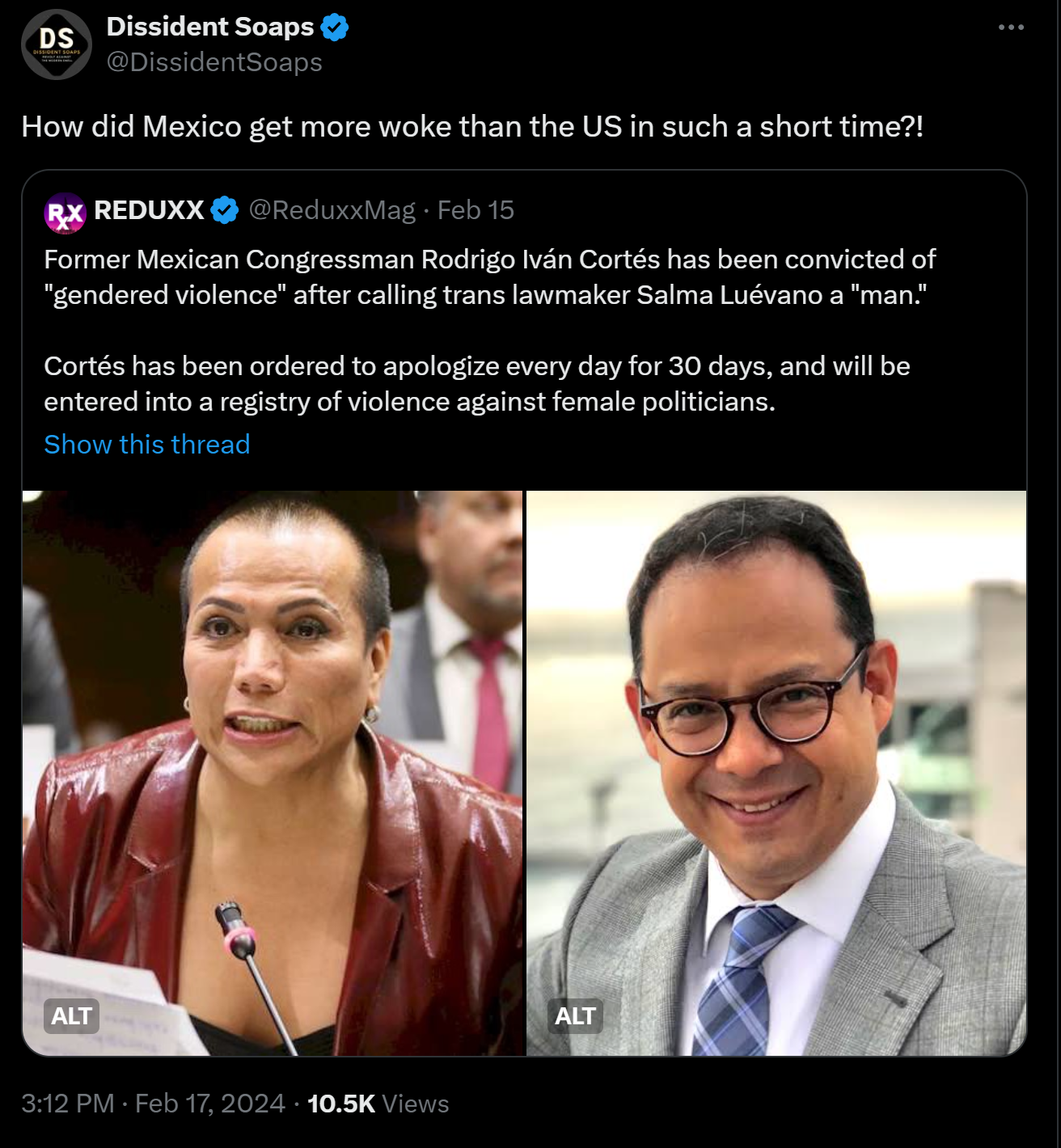View the 10.5K Views count
Image resolution: width=1061 pixels, height=1148 pixels.
(x=378, y=1104)
